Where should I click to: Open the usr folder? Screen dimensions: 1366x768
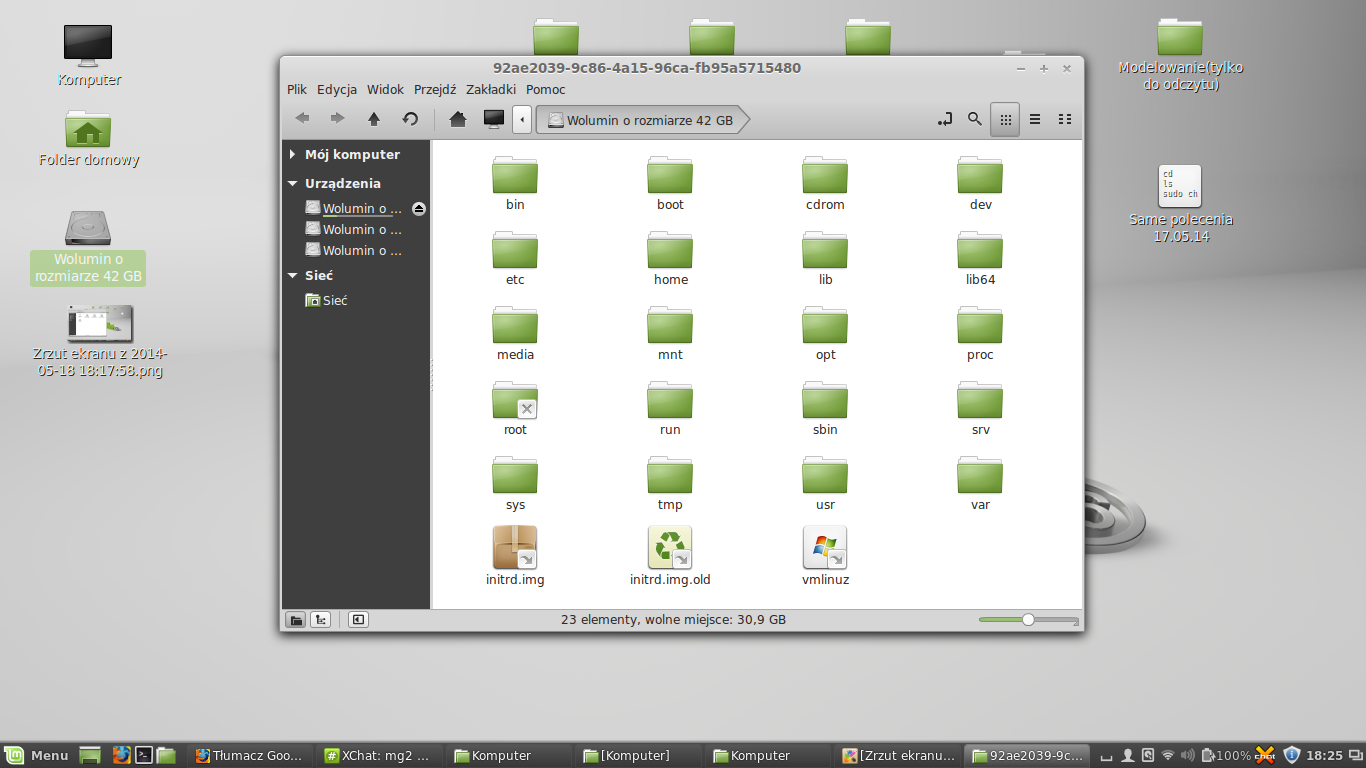tap(825, 483)
